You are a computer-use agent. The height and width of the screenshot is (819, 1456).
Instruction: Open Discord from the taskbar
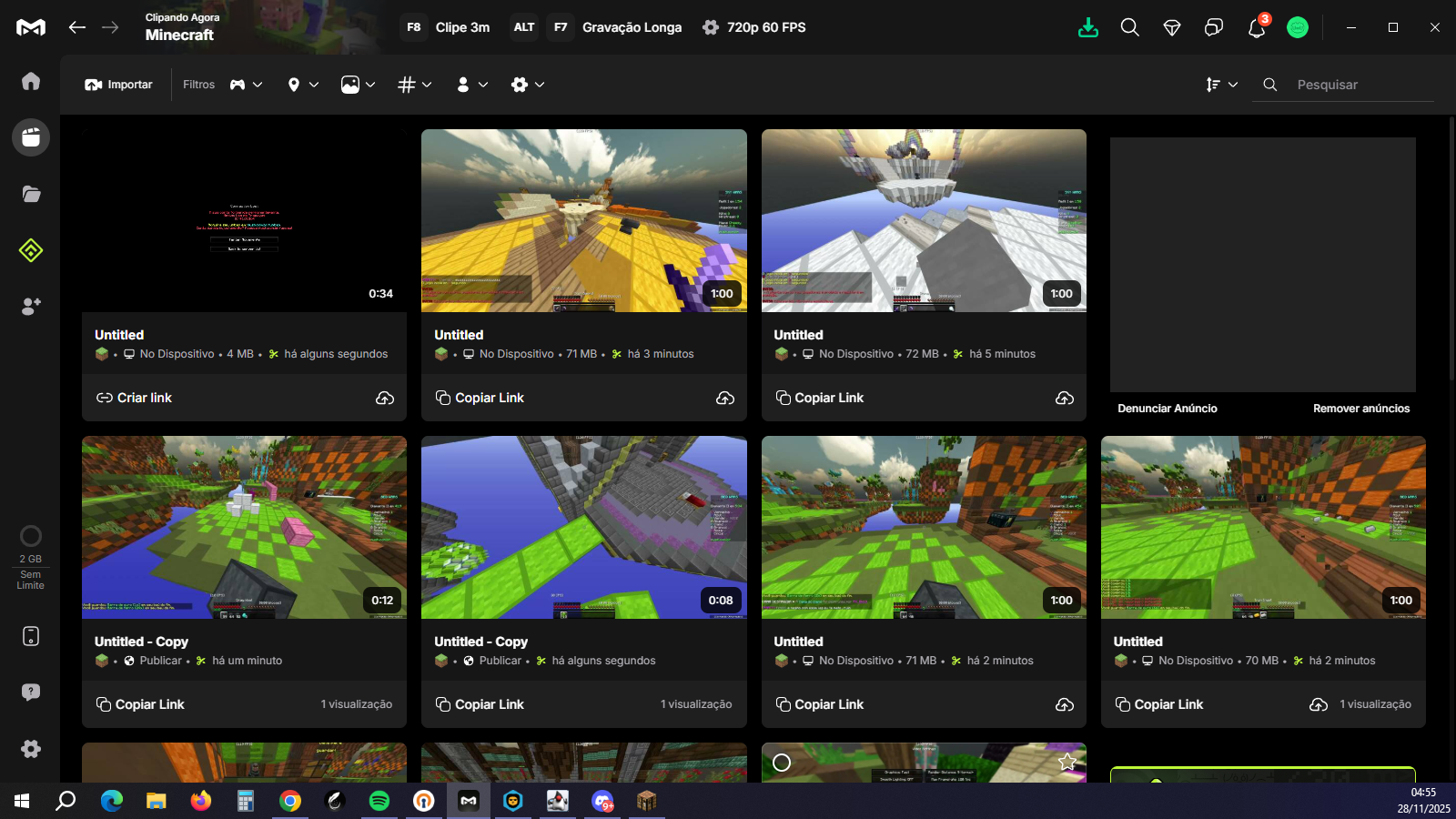[x=602, y=801]
